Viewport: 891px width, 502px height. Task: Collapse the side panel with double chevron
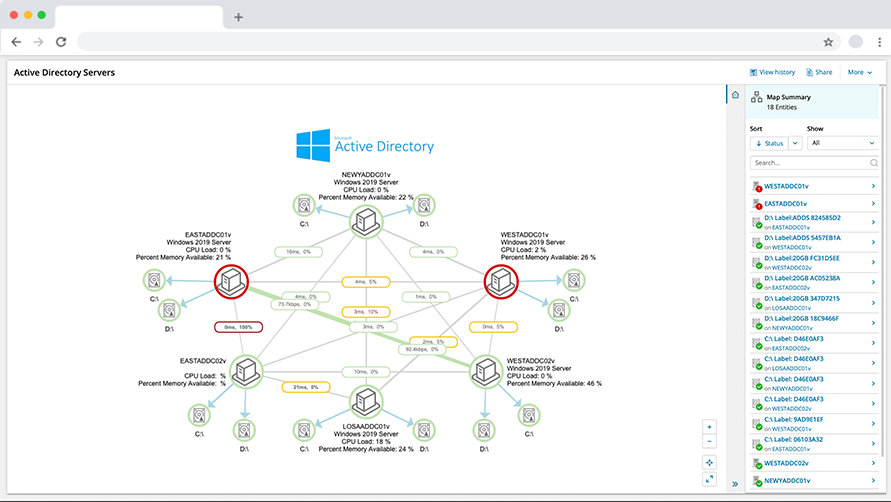tap(735, 484)
